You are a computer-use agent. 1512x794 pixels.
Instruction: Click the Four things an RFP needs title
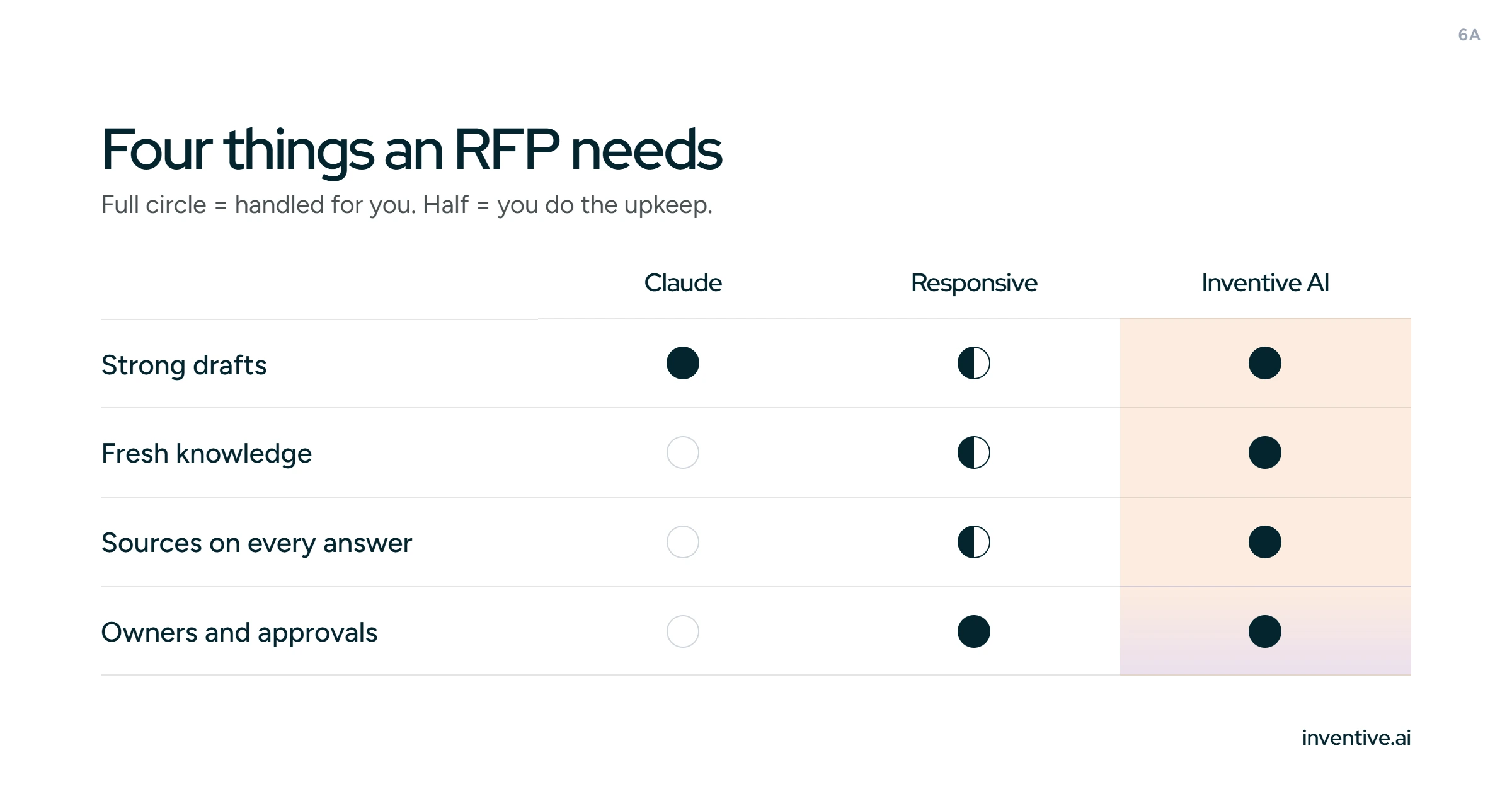[411, 150]
